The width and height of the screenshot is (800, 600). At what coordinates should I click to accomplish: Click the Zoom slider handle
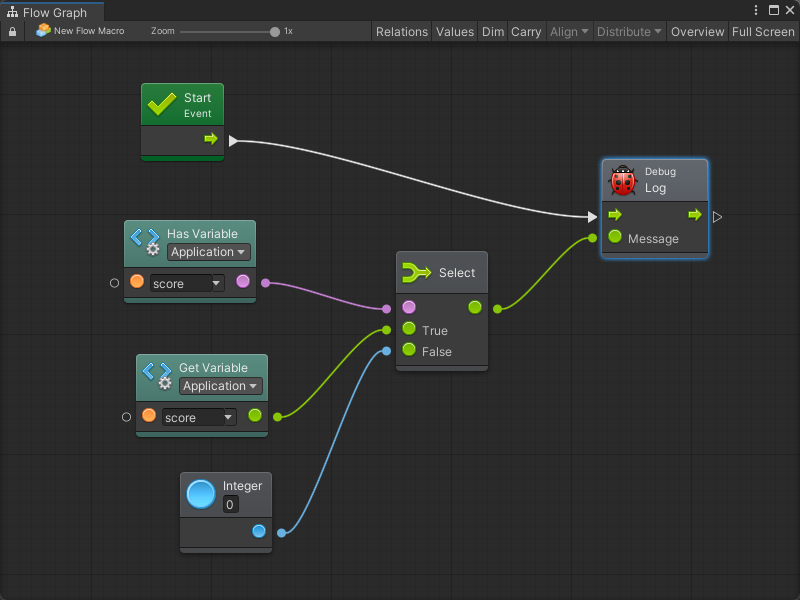point(275,32)
